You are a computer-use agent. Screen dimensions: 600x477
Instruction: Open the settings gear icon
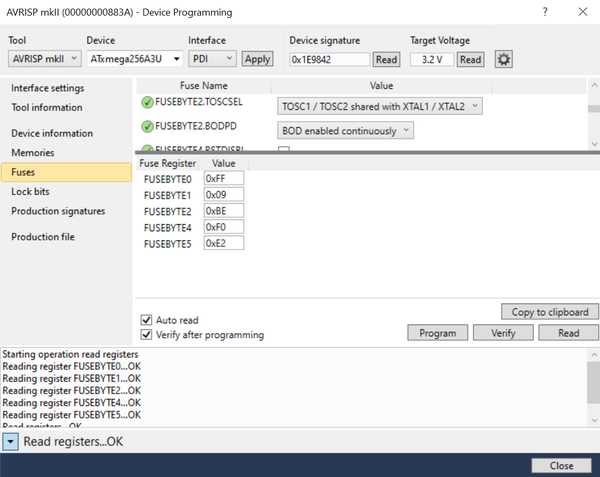click(x=504, y=59)
